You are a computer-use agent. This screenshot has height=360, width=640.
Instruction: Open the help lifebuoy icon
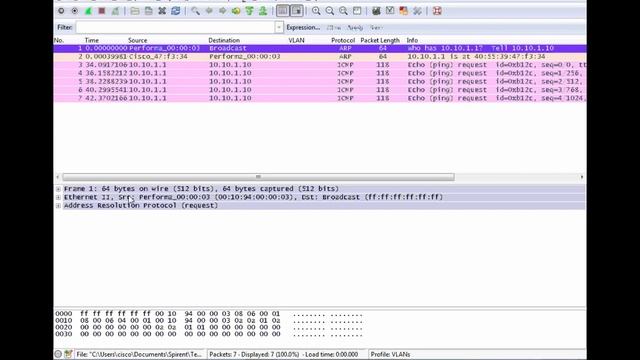point(437,11)
